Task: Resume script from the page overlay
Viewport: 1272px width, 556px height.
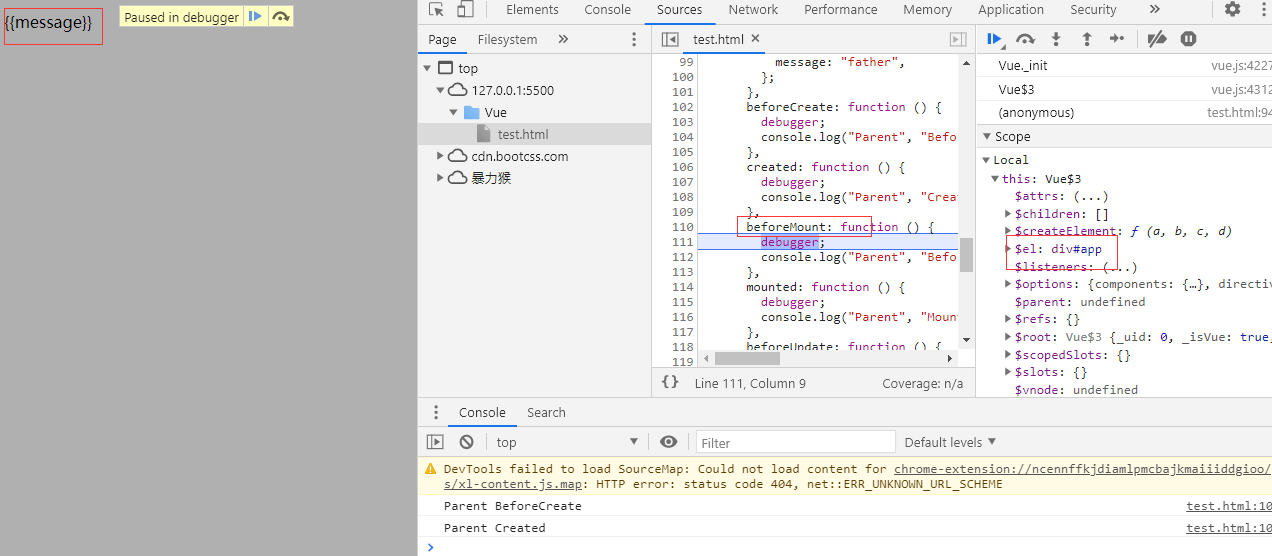Action: 256,17
